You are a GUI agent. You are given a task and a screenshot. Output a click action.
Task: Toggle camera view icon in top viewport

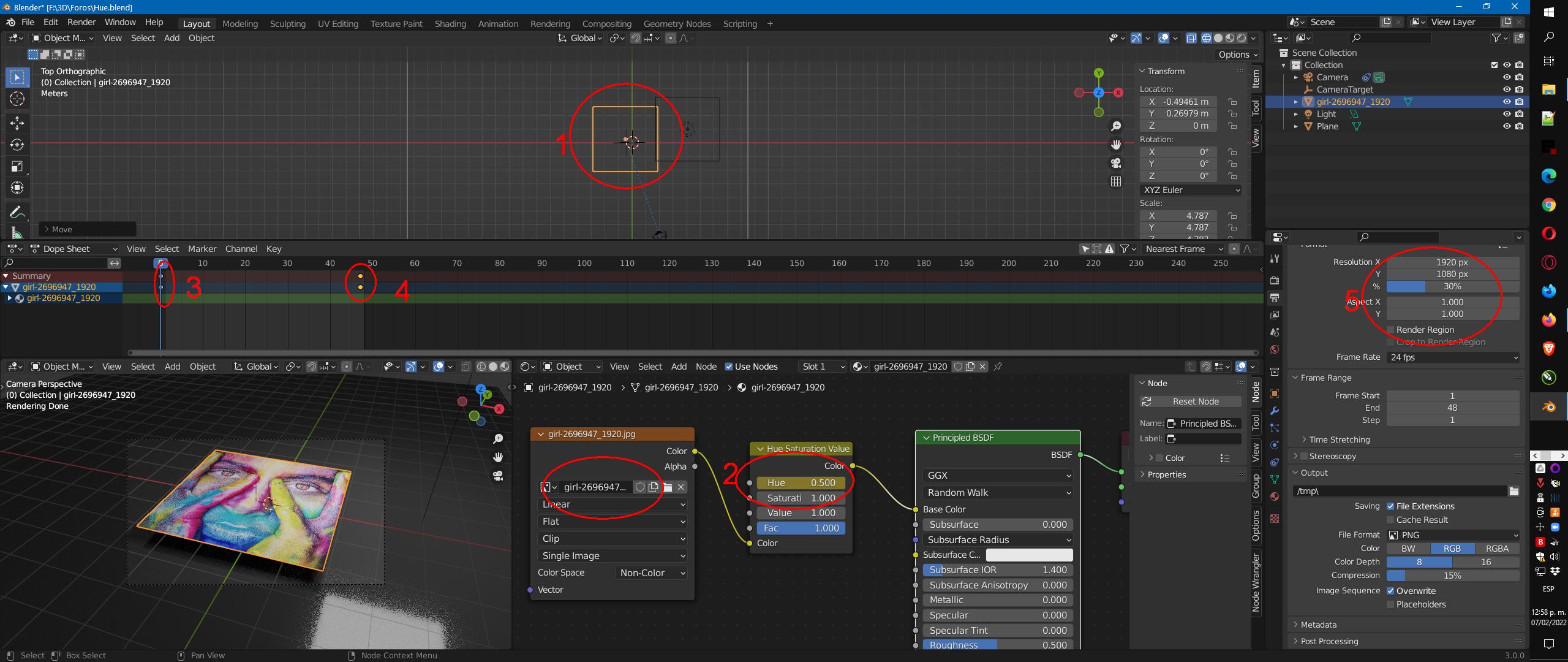coord(1116,163)
